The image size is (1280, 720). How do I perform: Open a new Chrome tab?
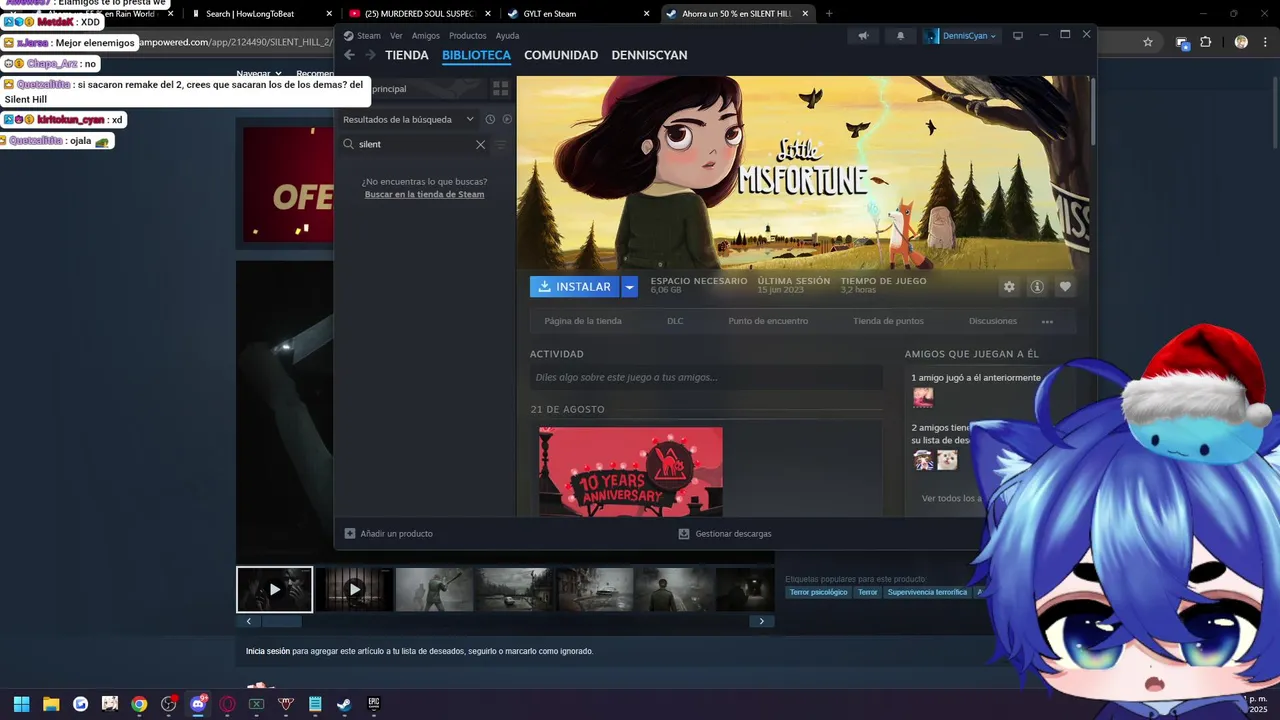[829, 14]
